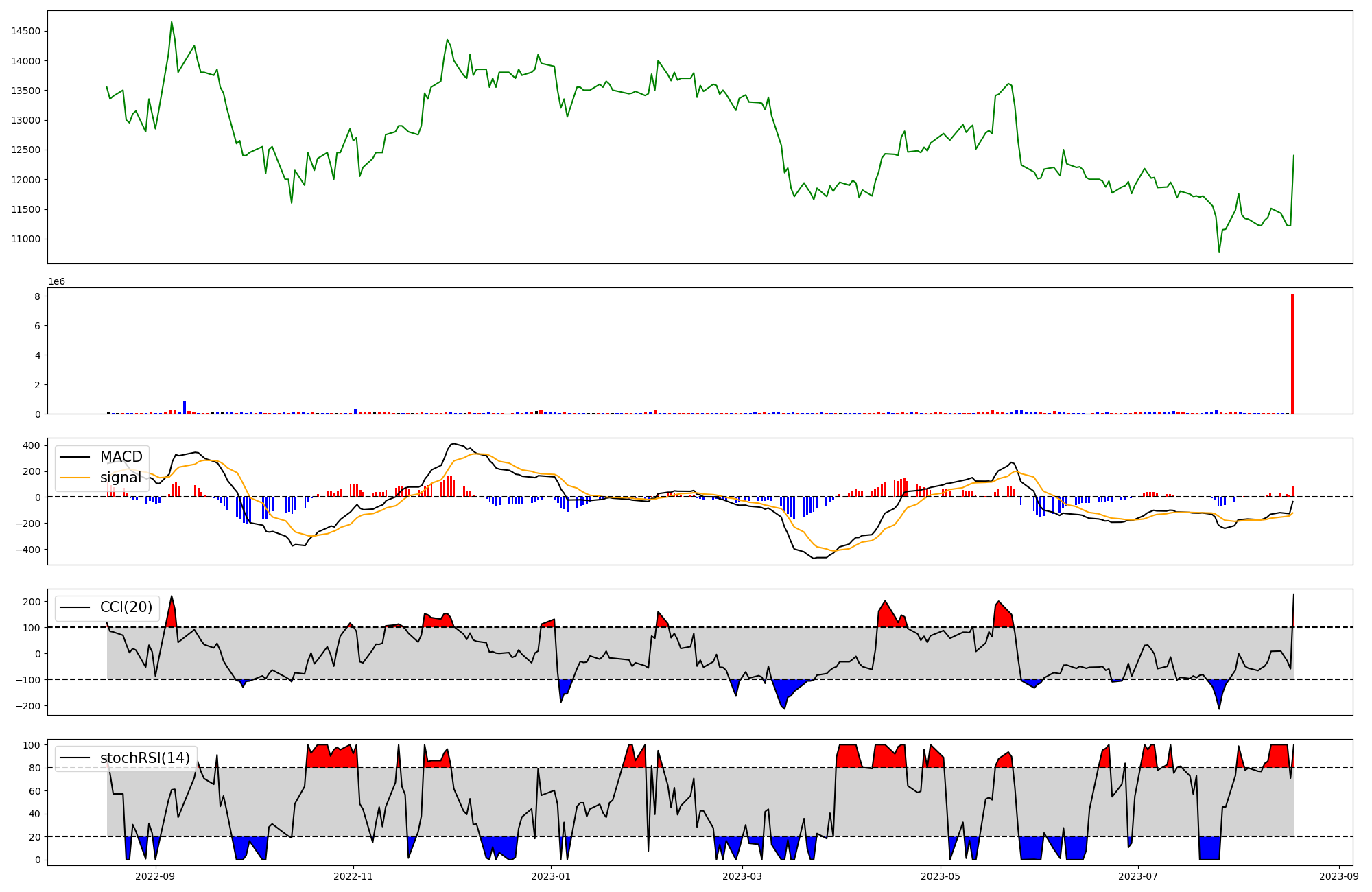Click the 2023-05 date tick label
Viewport: 1372px width, 892px height.
(940, 876)
